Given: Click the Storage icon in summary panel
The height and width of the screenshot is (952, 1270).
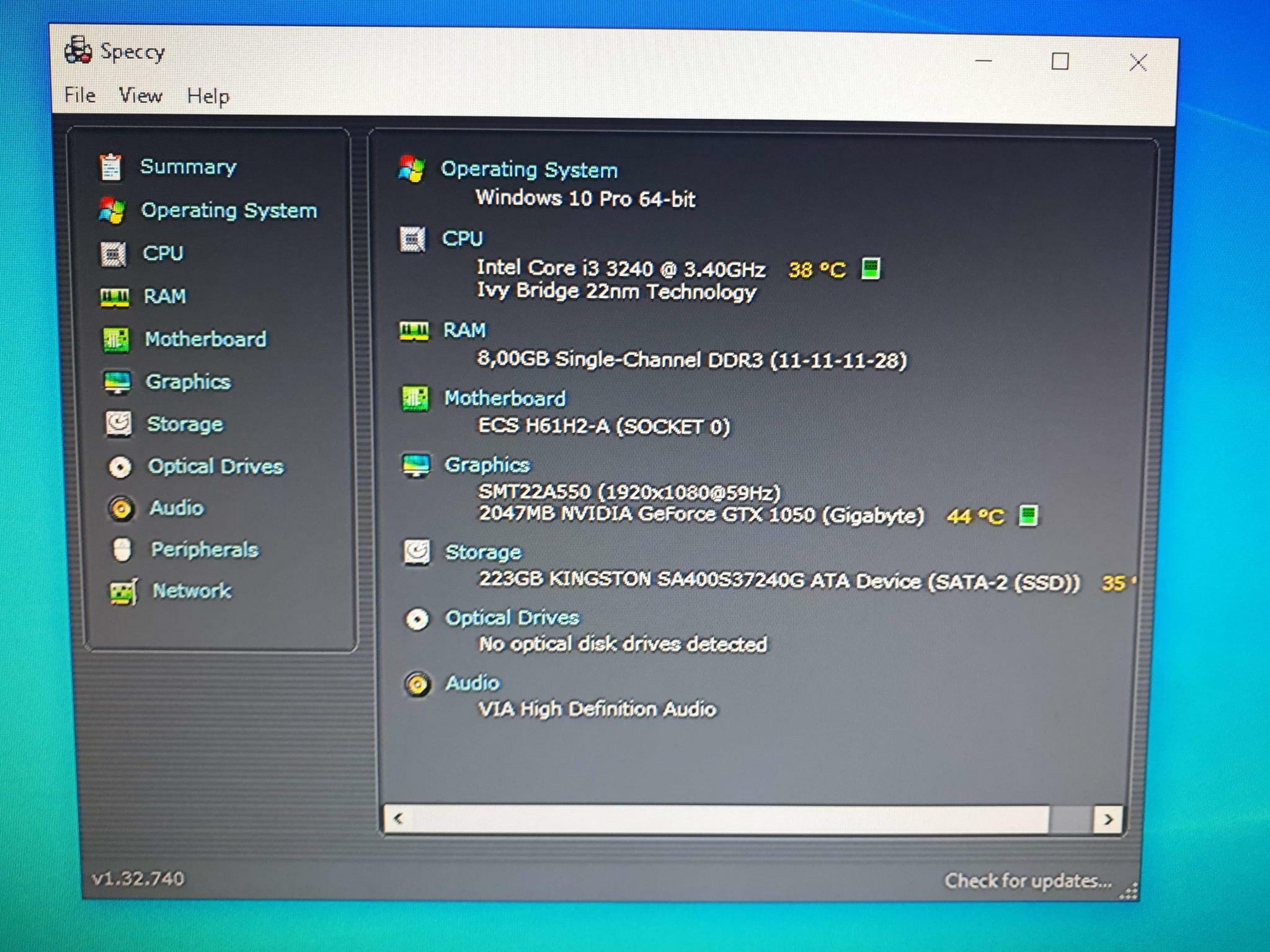Looking at the screenshot, I should 417,552.
